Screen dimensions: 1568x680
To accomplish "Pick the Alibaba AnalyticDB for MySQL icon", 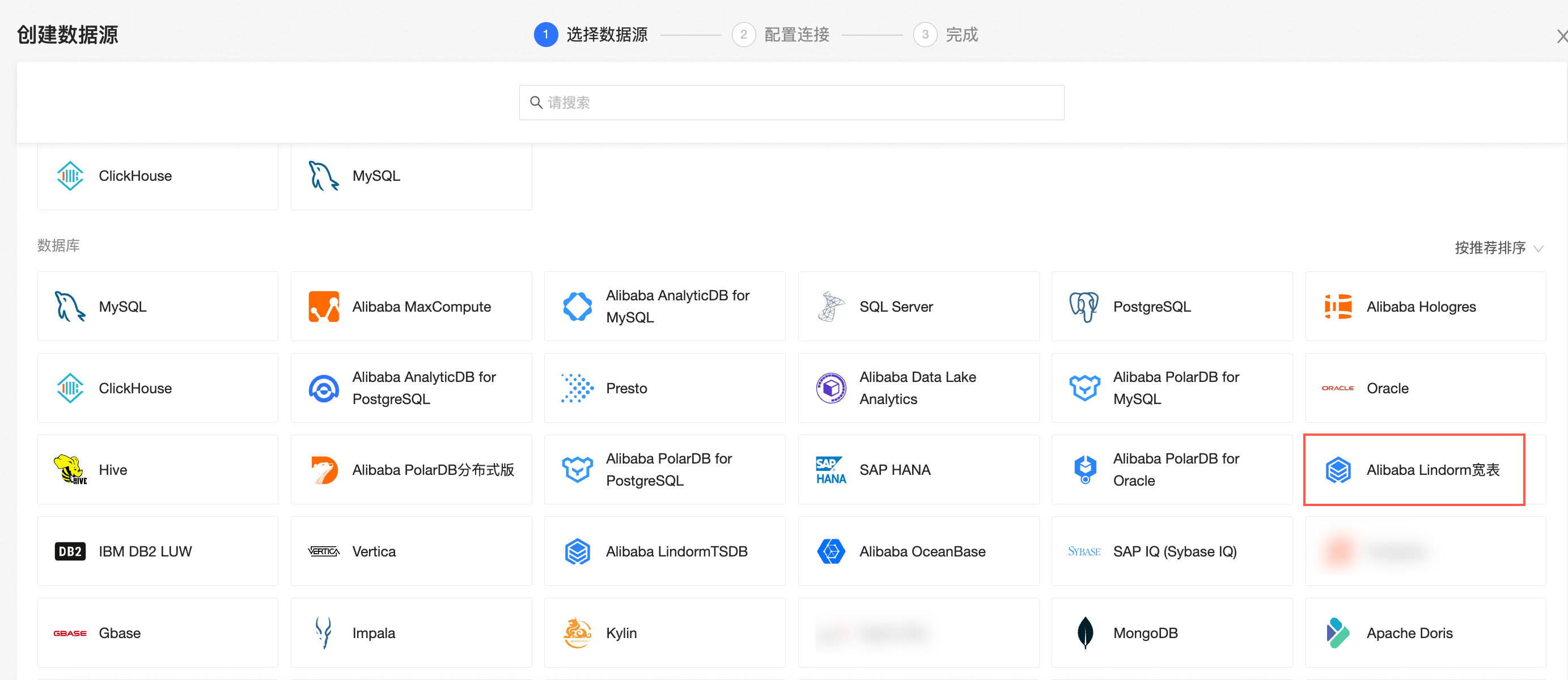I will pyautogui.click(x=577, y=307).
